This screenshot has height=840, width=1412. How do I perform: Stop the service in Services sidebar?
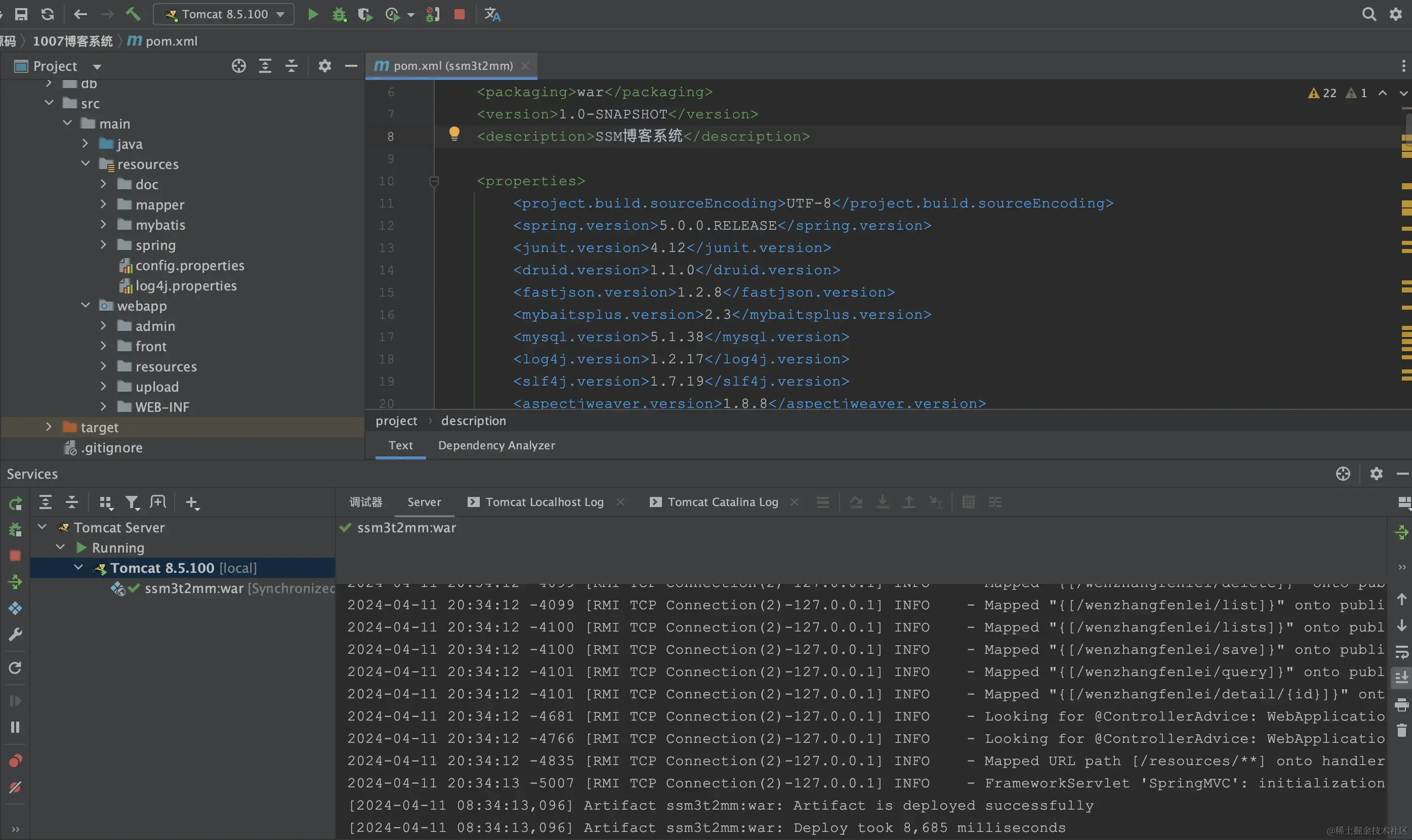[15, 555]
